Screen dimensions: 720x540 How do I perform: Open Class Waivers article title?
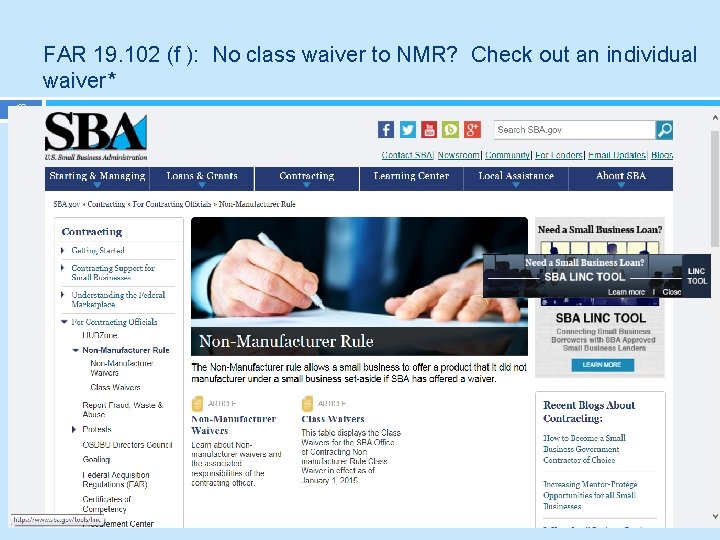coord(332,419)
